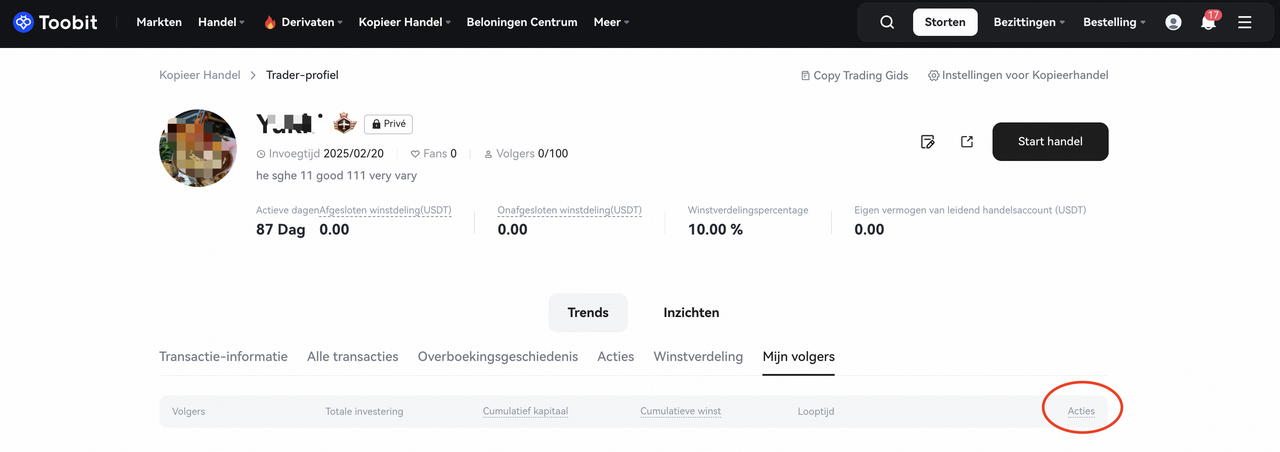The height and width of the screenshot is (452, 1280).
Task: Switch to the Winstverdeling tab
Action: click(698, 357)
